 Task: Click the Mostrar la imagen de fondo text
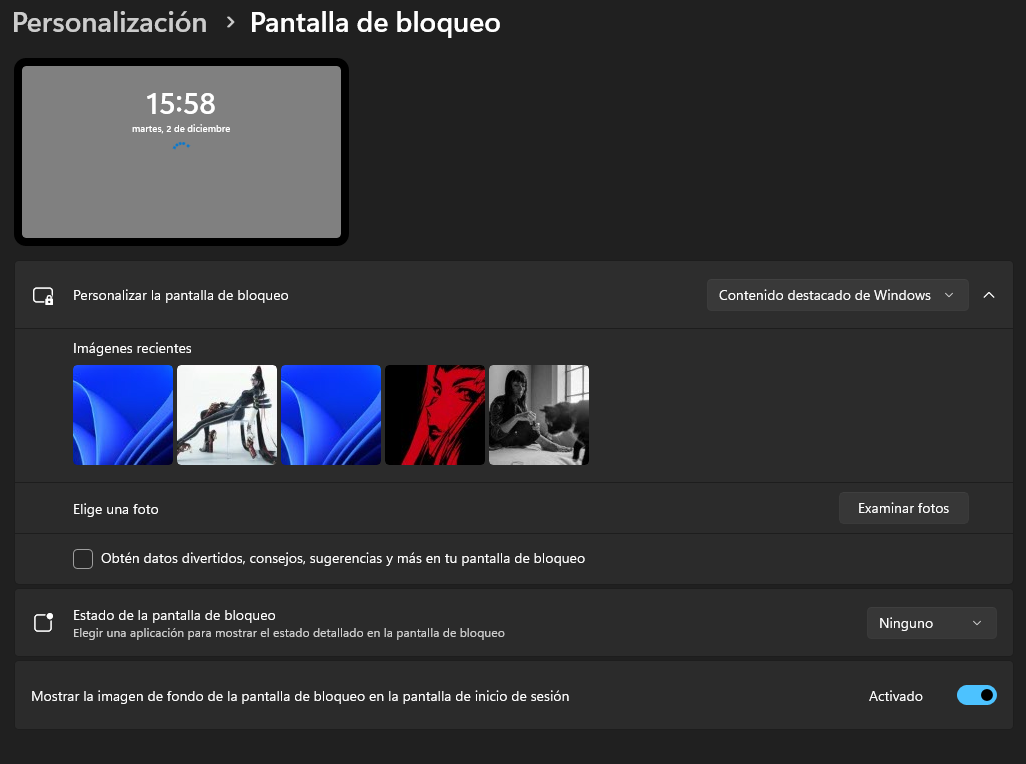tap(300, 696)
